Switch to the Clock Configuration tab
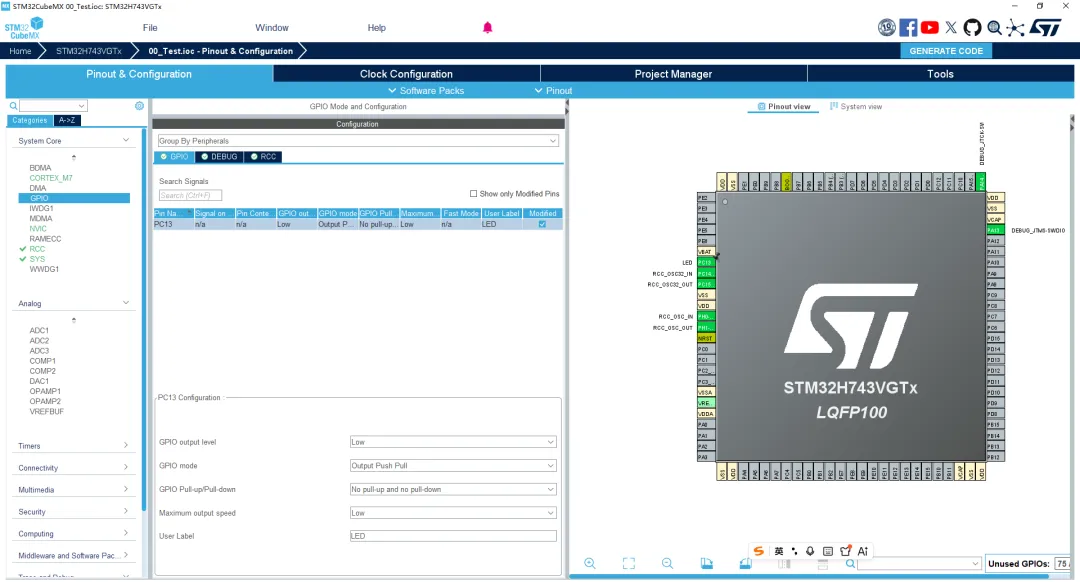The height and width of the screenshot is (582, 1080). [x=406, y=74]
